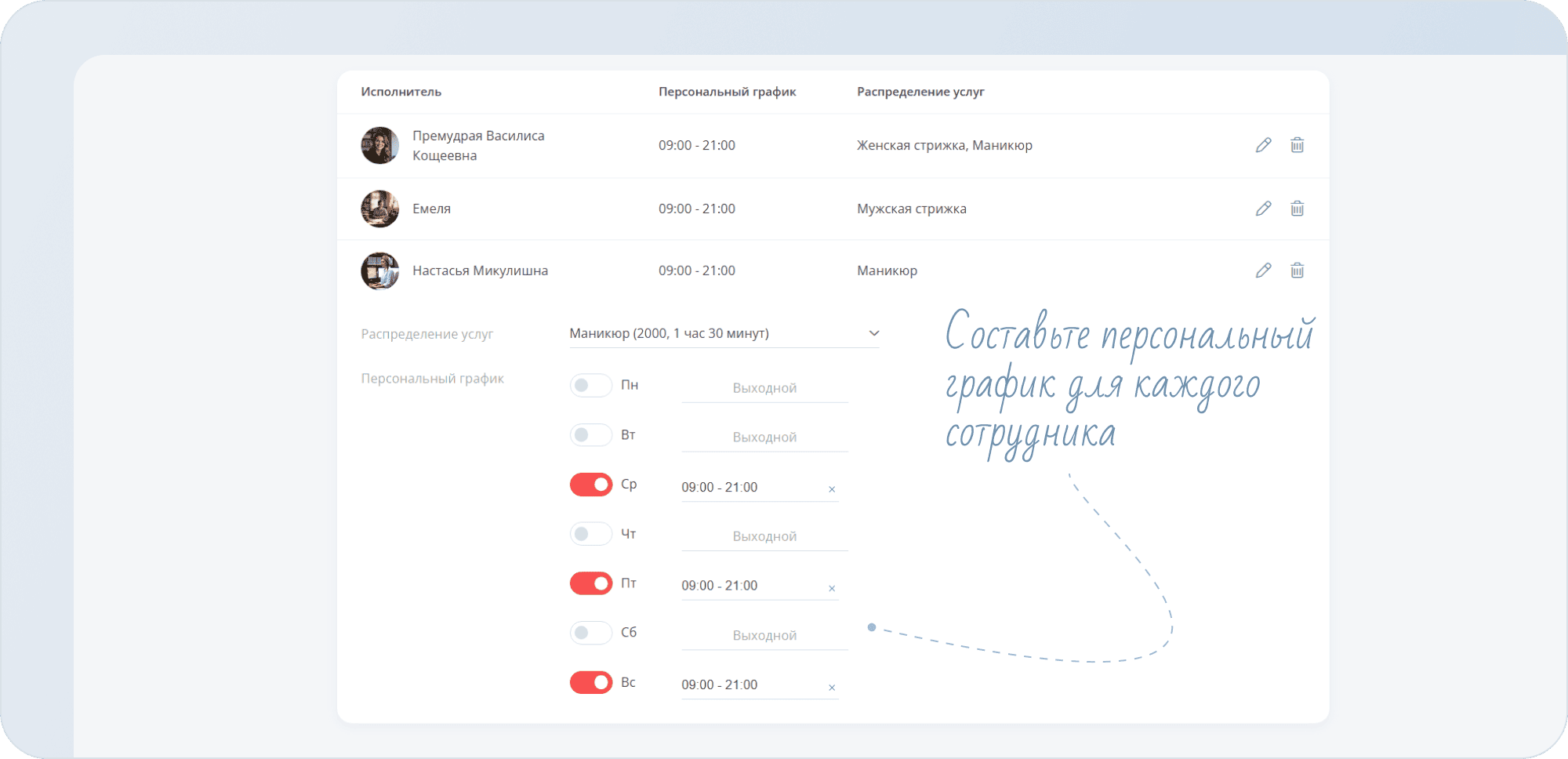
Task: Open Емеля's avatar photo
Action: (379, 209)
